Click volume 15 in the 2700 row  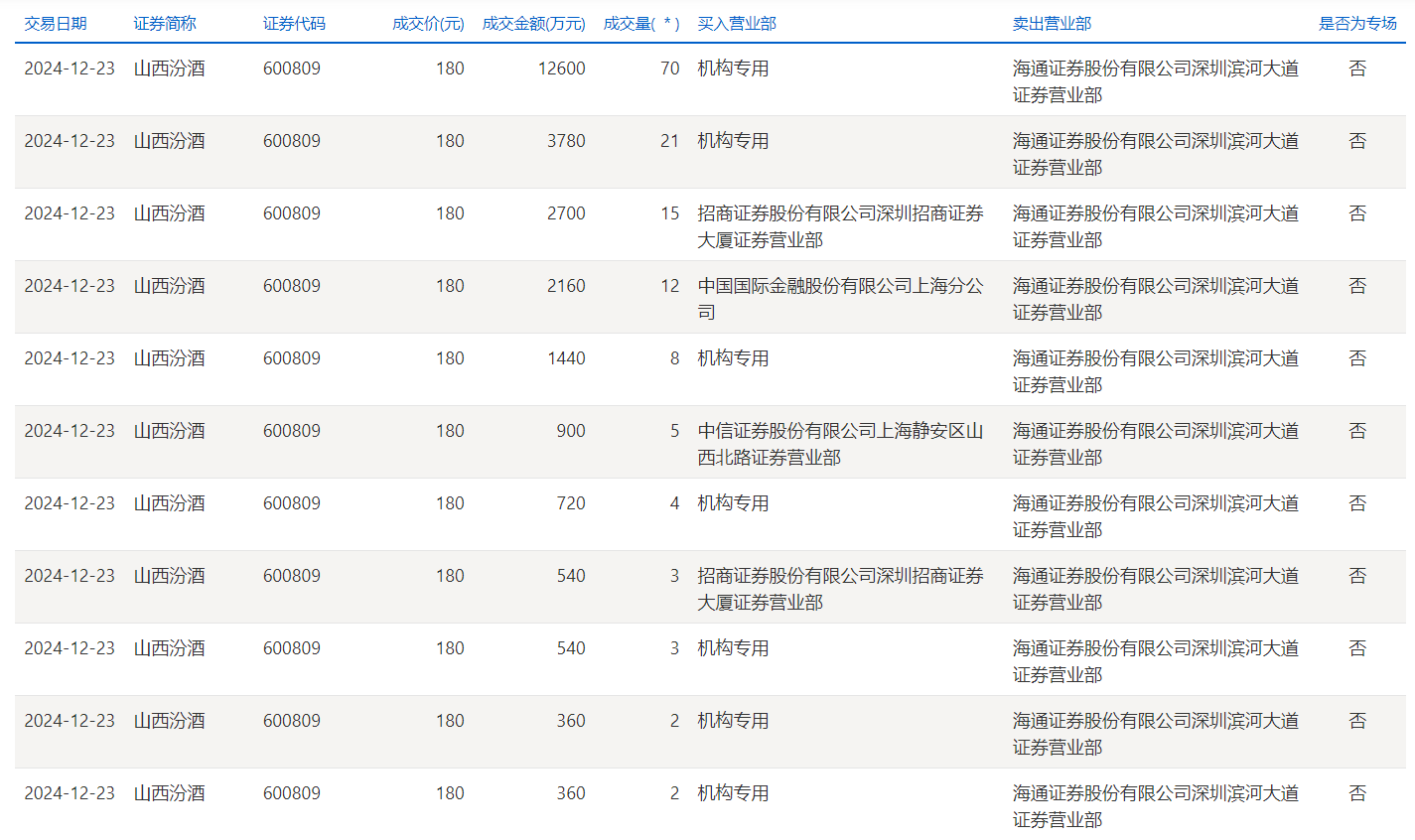click(x=670, y=213)
